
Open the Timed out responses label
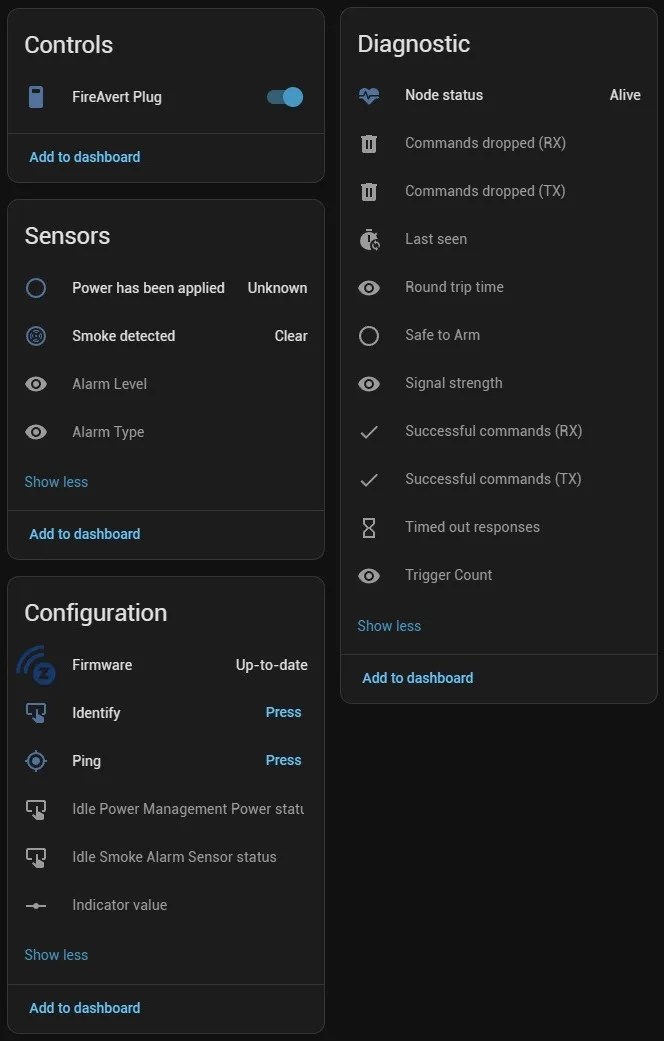point(473,527)
